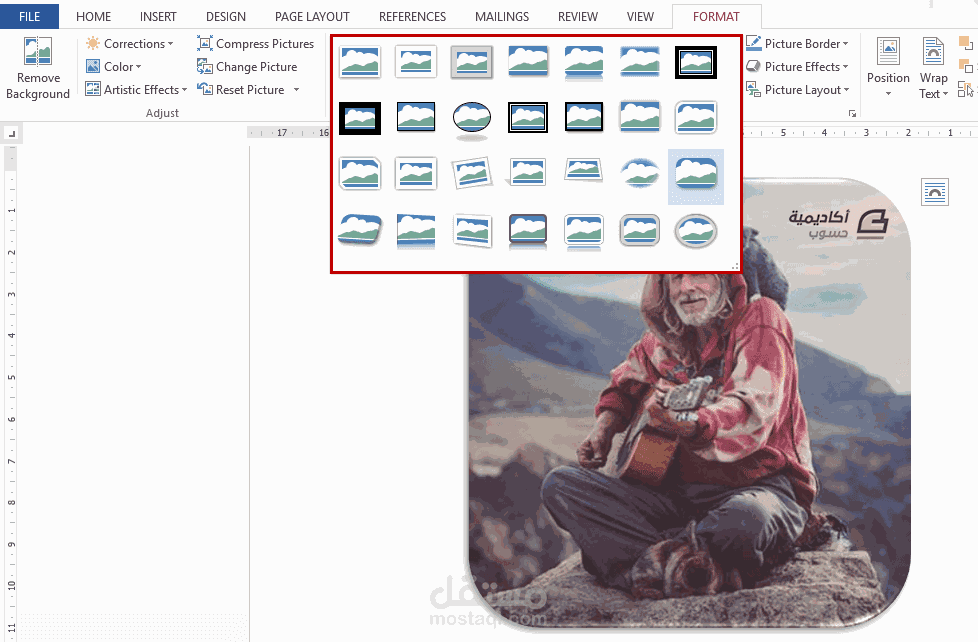This screenshot has height=642, width=978.
Task: Click Compress Pictures
Action: click(256, 44)
